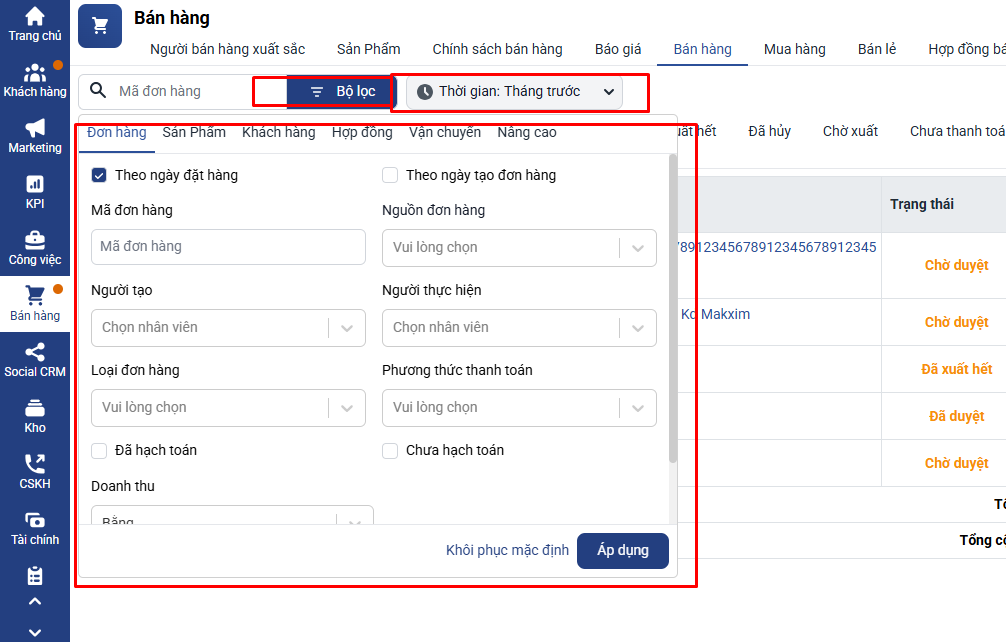Open Tài chính finance icon
This screenshot has height=642, width=1006.
[35, 521]
